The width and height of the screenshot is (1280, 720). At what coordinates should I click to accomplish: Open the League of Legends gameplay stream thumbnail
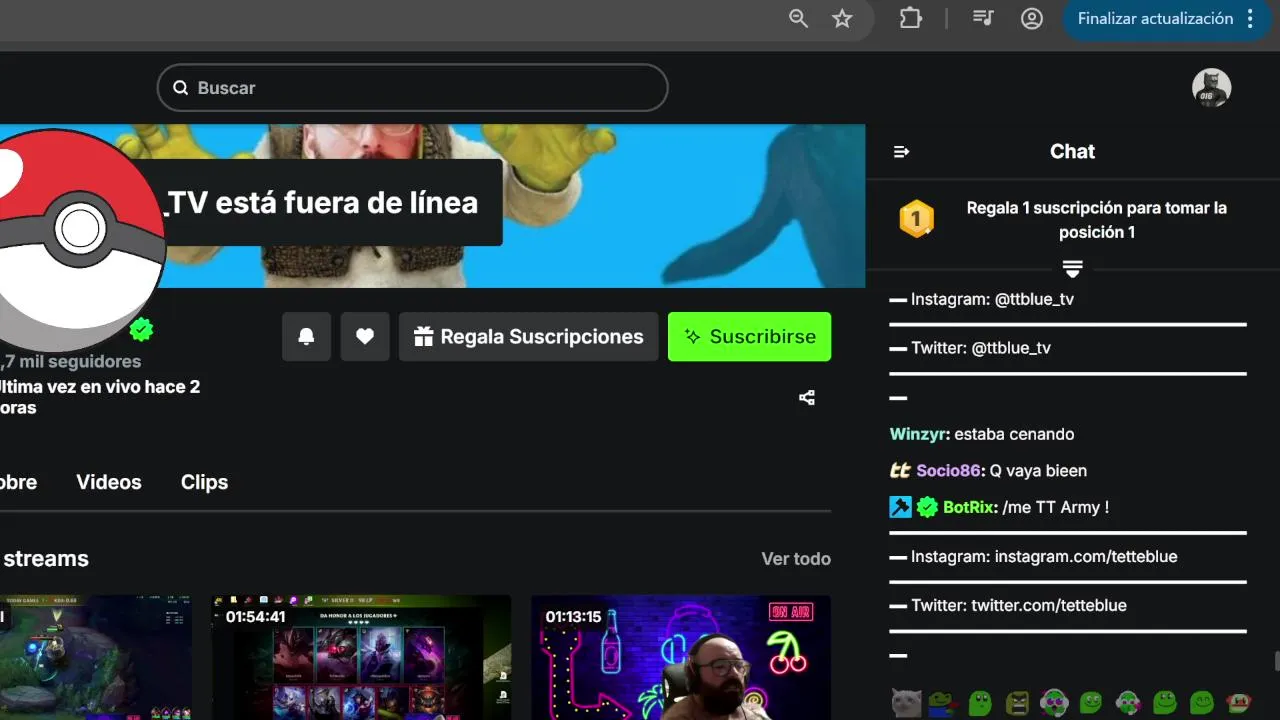tap(96, 657)
